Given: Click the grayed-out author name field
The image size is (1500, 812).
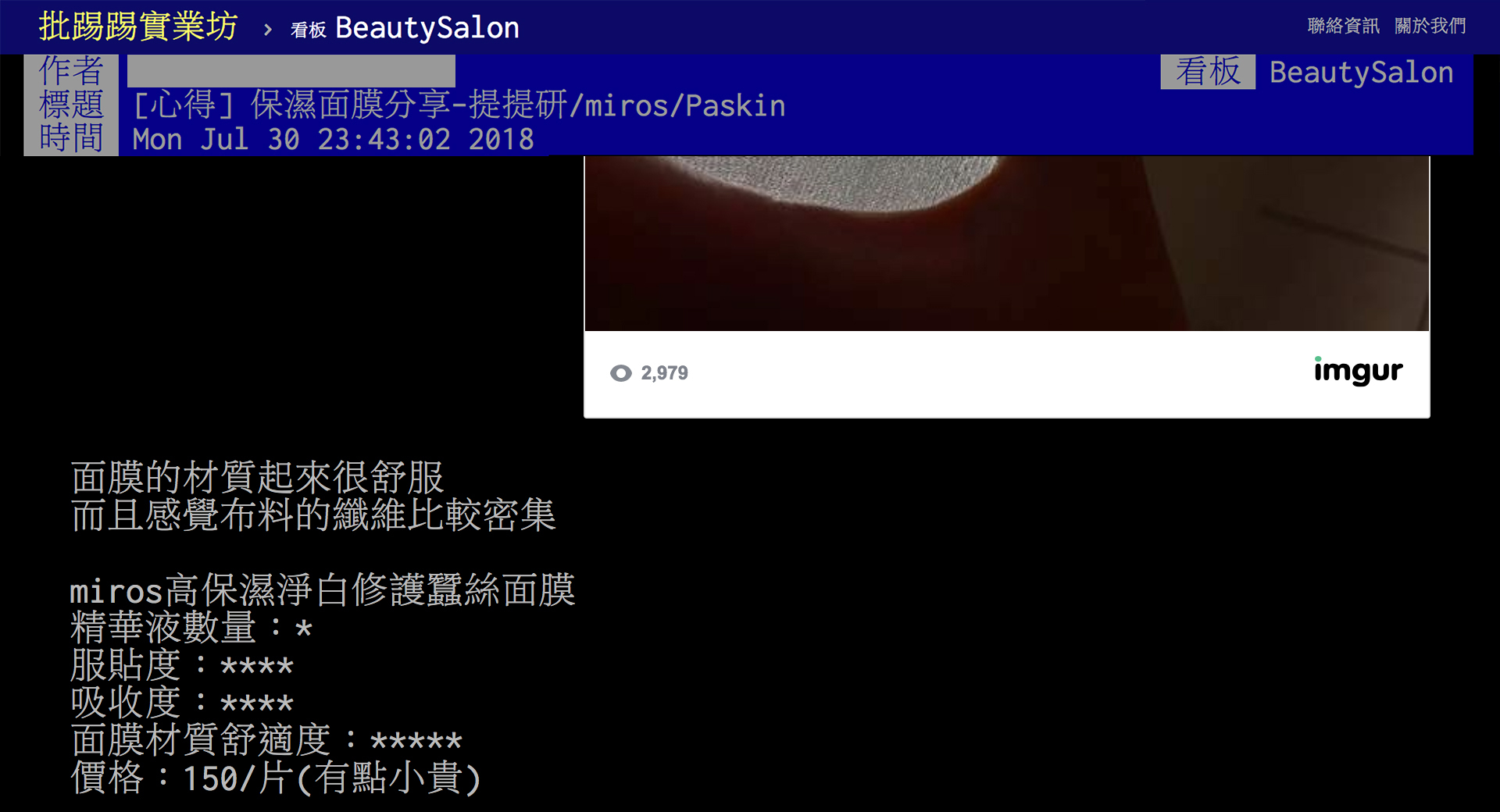Looking at the screenshot, I should click(x=291, y=71).
